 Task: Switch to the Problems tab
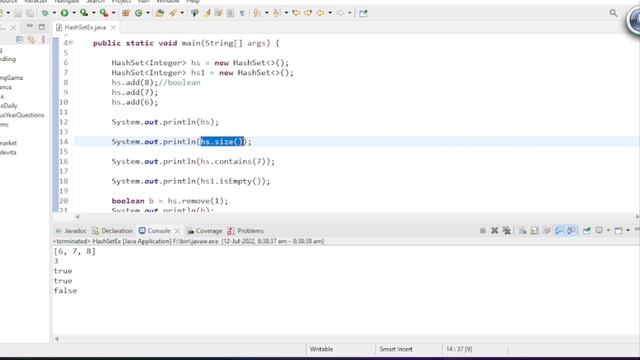pyautogui.click(x=246, y=231)
